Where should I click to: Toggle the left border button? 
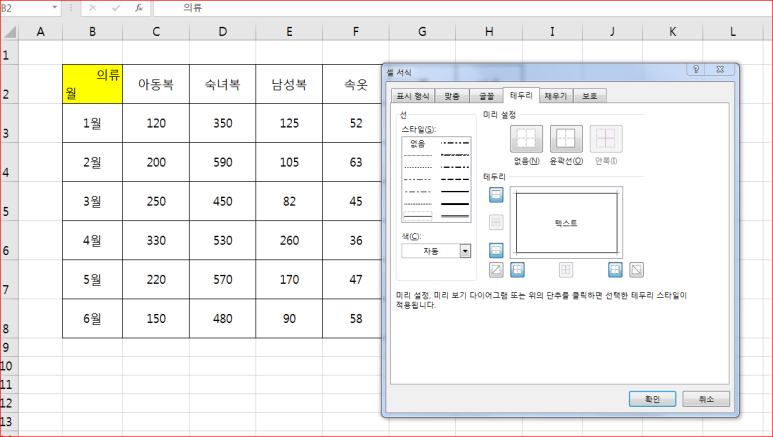(517, 269)
